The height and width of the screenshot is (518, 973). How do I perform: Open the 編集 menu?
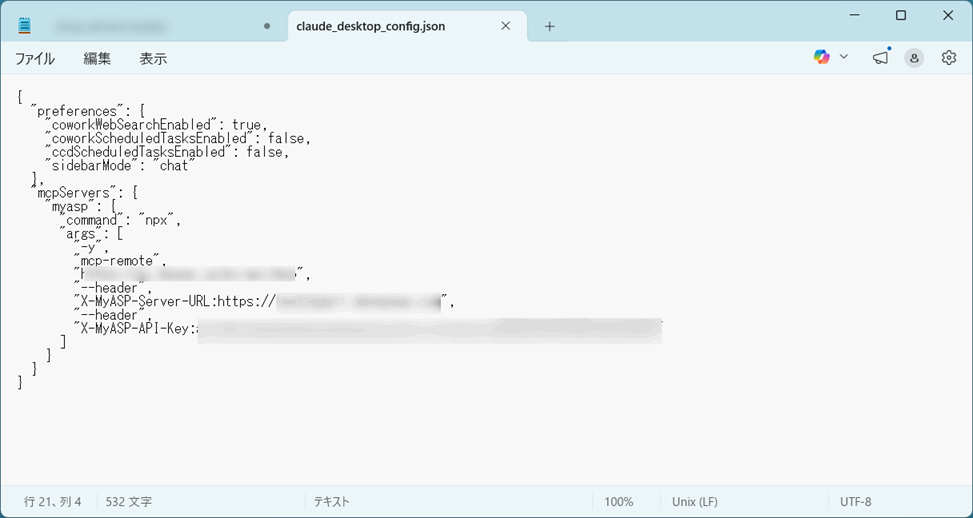(97, 59)
